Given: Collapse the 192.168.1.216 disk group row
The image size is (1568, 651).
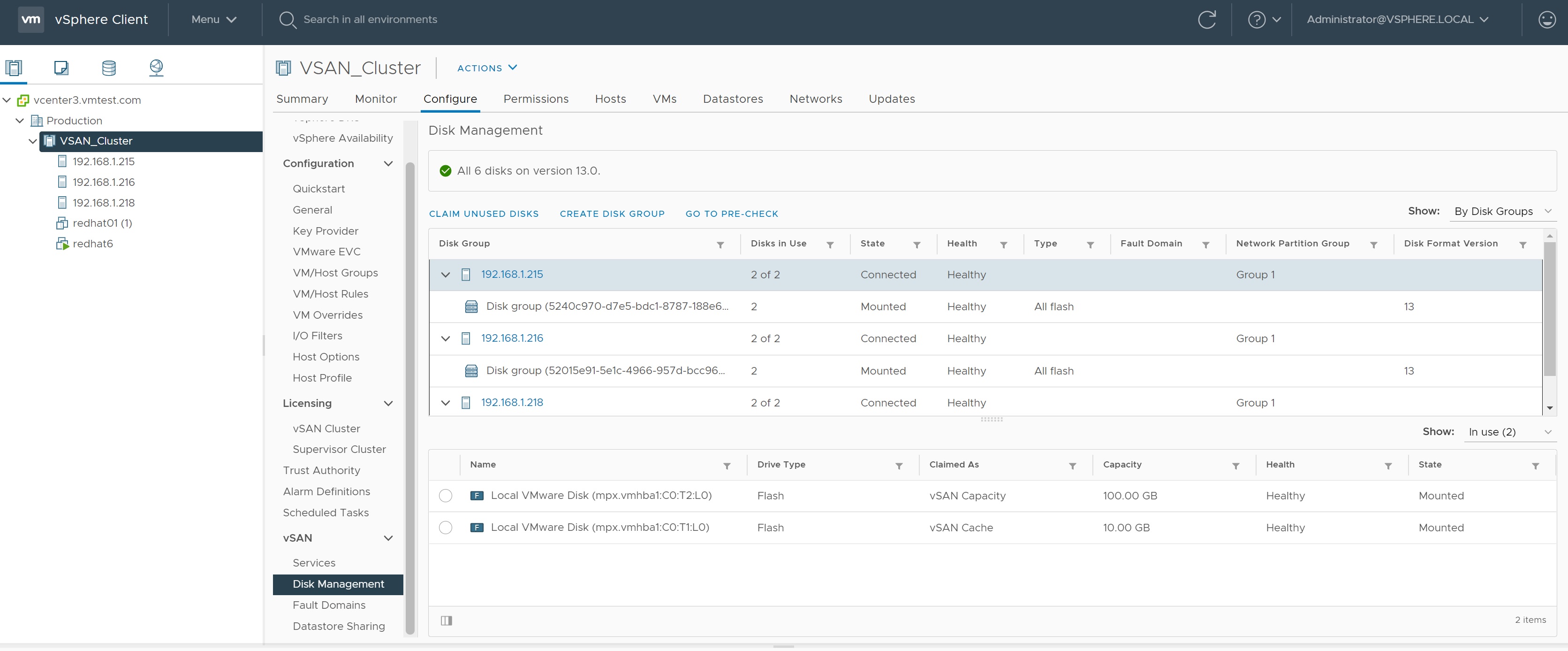Looking at the screenshot, I should click(x=446, y=338).
